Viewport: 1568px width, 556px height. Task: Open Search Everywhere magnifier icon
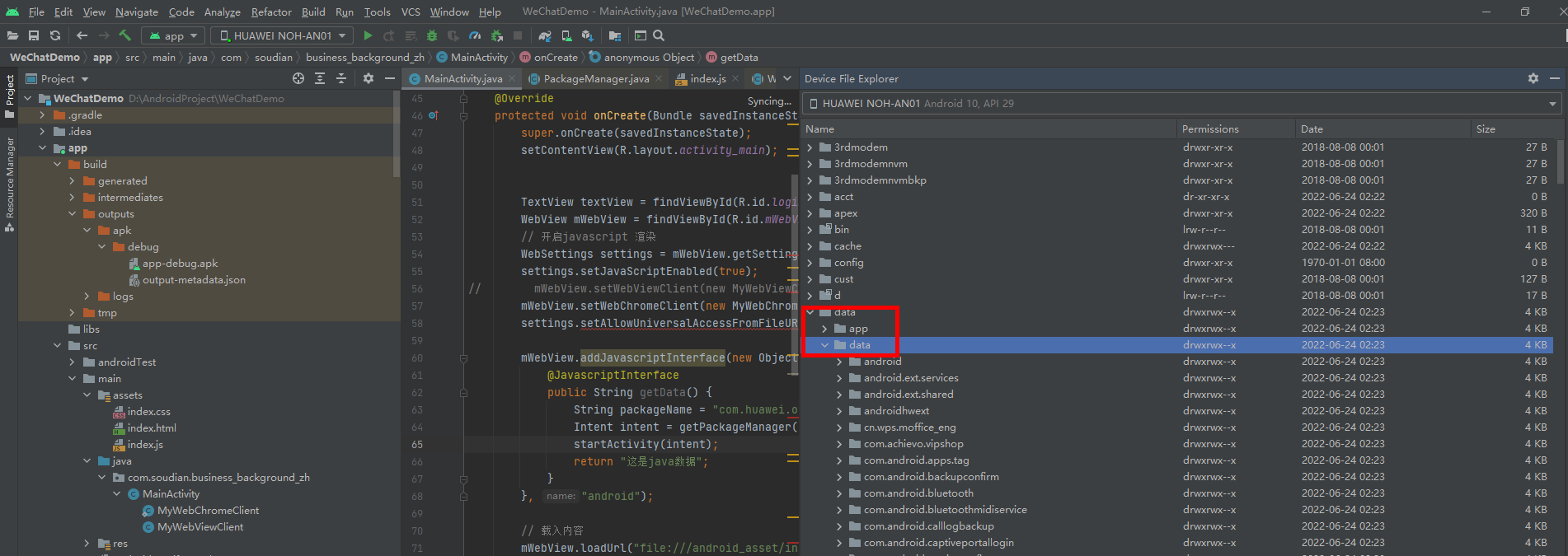click(x=659, y=35)
